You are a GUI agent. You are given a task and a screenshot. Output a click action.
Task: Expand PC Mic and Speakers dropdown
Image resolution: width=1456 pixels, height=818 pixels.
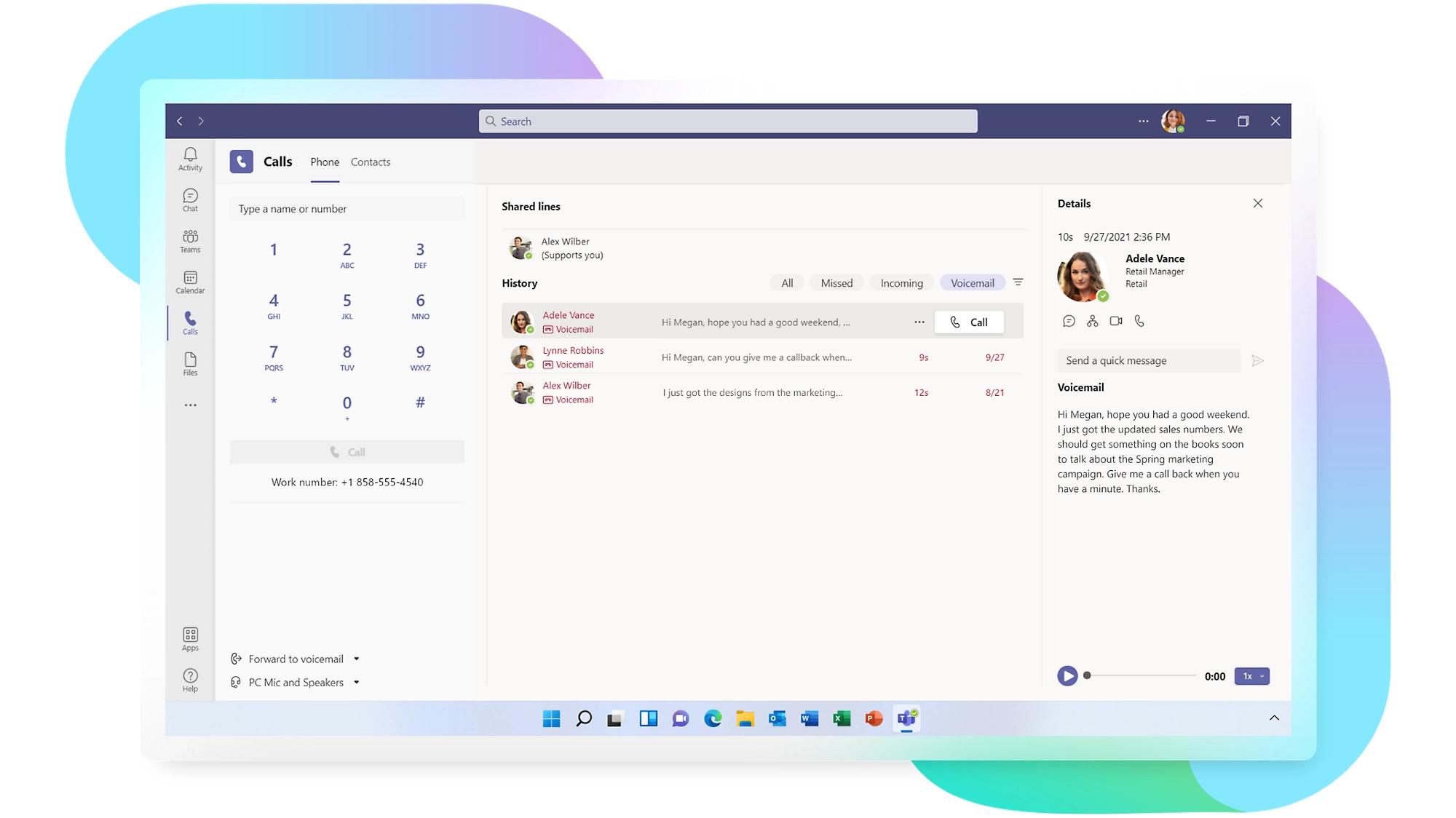pos(357,682)
